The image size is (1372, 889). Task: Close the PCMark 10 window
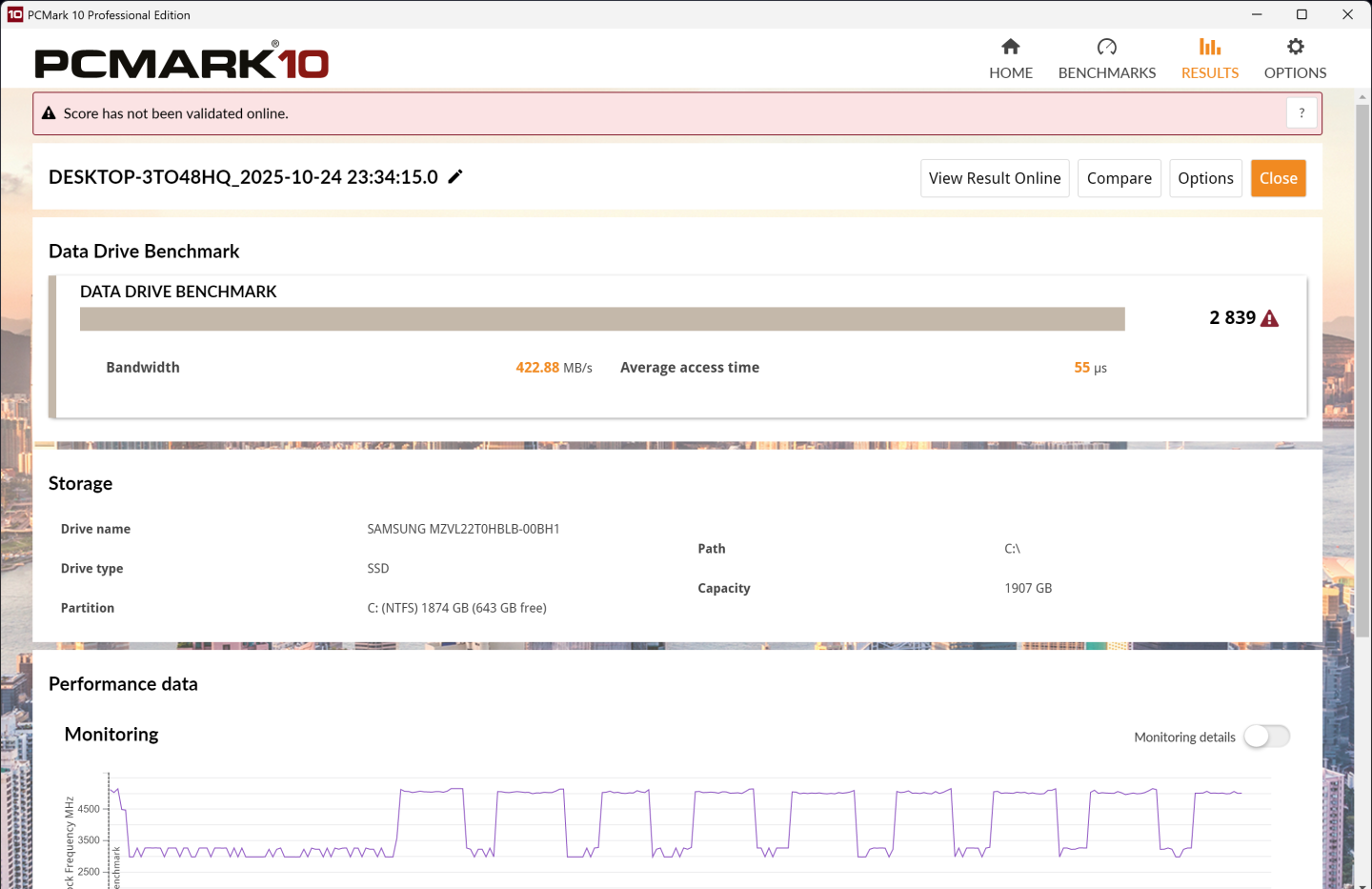coord(1347,14)
